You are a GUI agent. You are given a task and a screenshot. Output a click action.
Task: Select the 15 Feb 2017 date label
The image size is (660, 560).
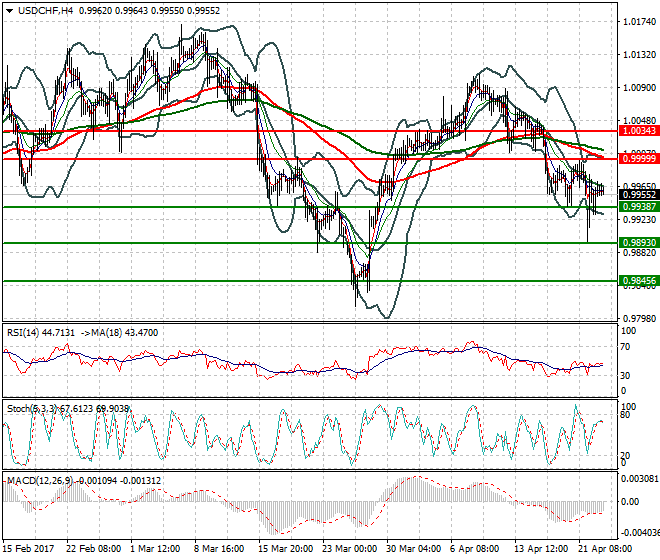(x=28, y=549)
